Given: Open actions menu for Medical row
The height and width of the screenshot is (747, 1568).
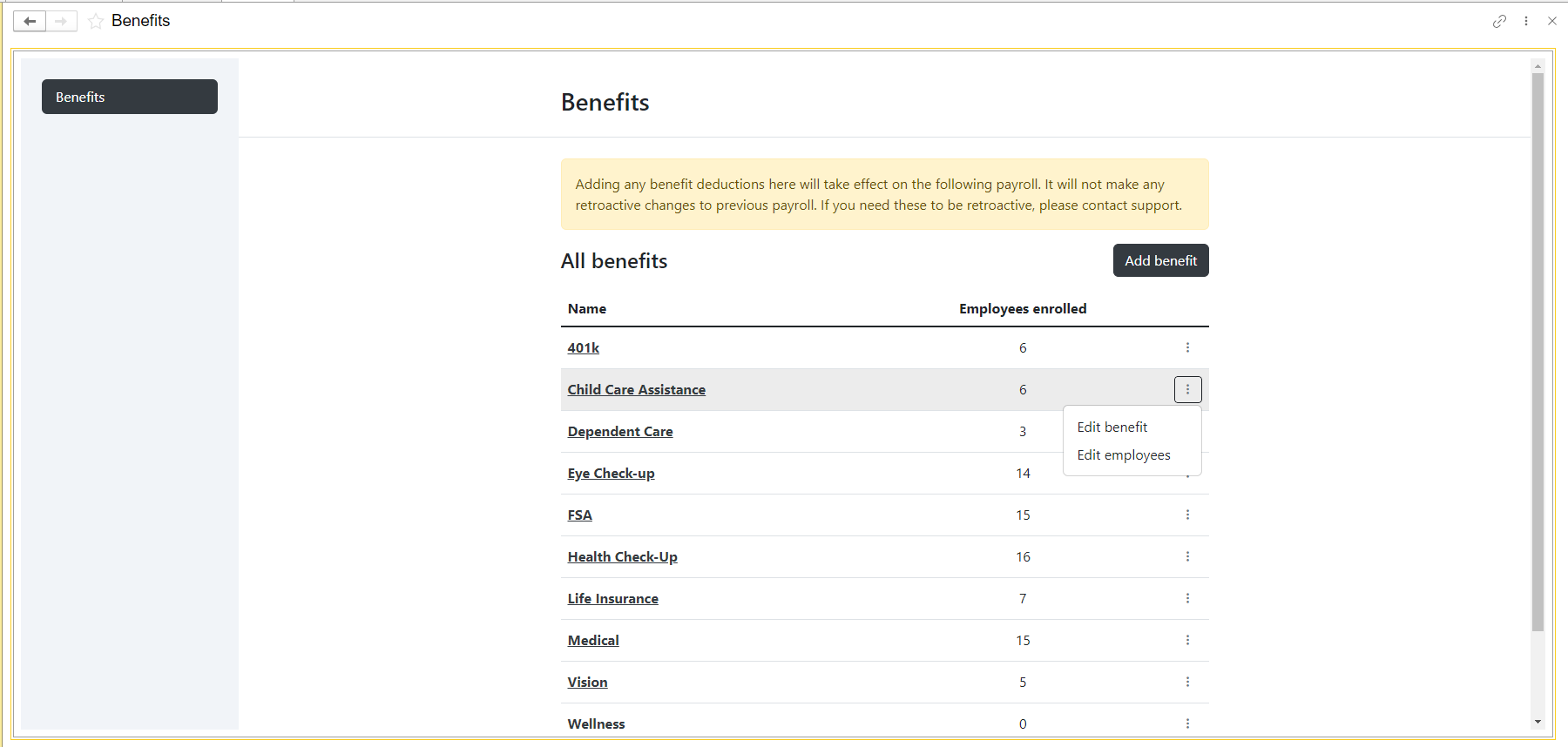Looking at the screenshot, I should (x=1187, y=640).
